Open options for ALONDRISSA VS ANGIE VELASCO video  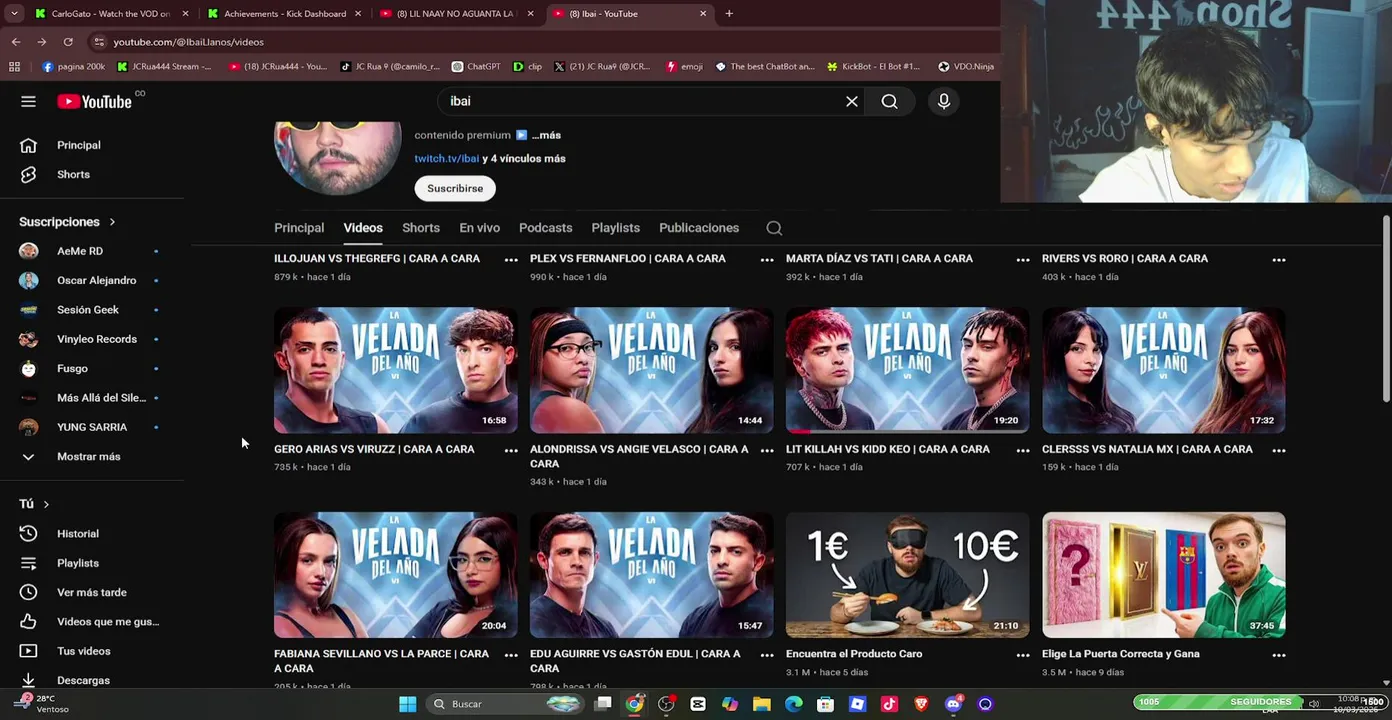pyautogui.click(x=767, y=450)
